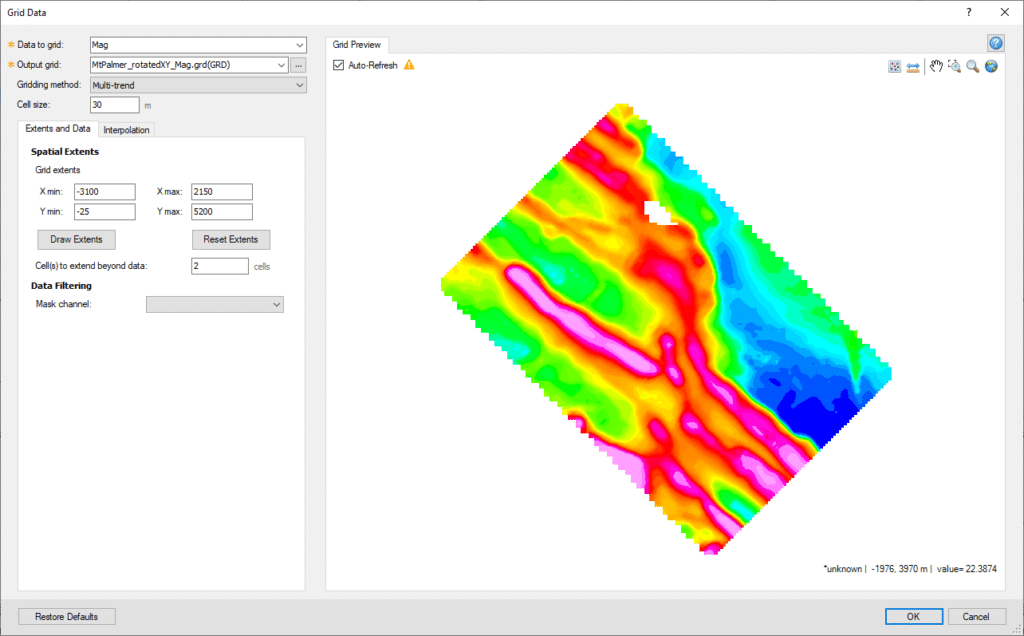Select the measure distance ruler tool
The image size is (1024, 636).
click(x=913, y=67)
